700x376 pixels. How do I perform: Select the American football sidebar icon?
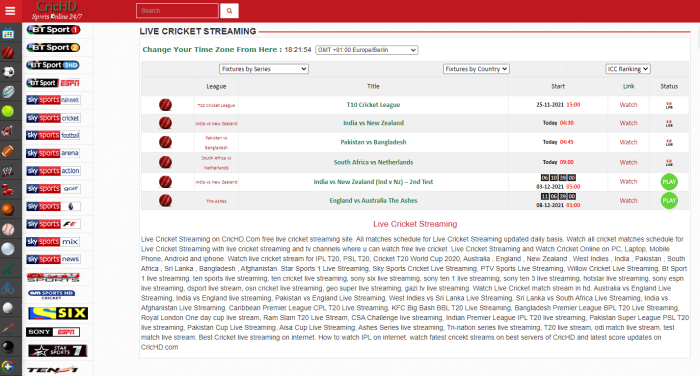click(x=8, y=150)
